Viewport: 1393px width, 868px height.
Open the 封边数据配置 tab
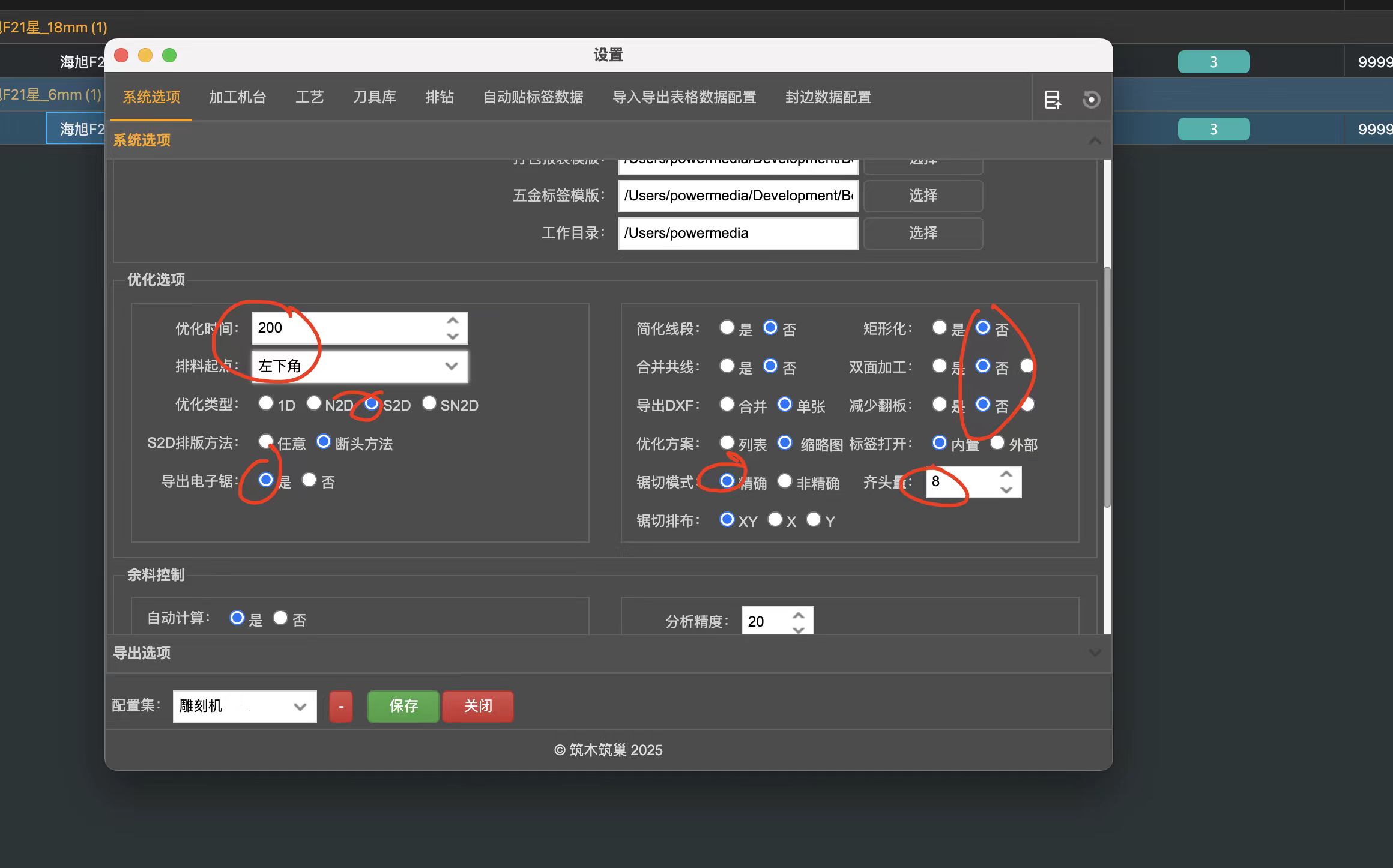coord(827,97)
